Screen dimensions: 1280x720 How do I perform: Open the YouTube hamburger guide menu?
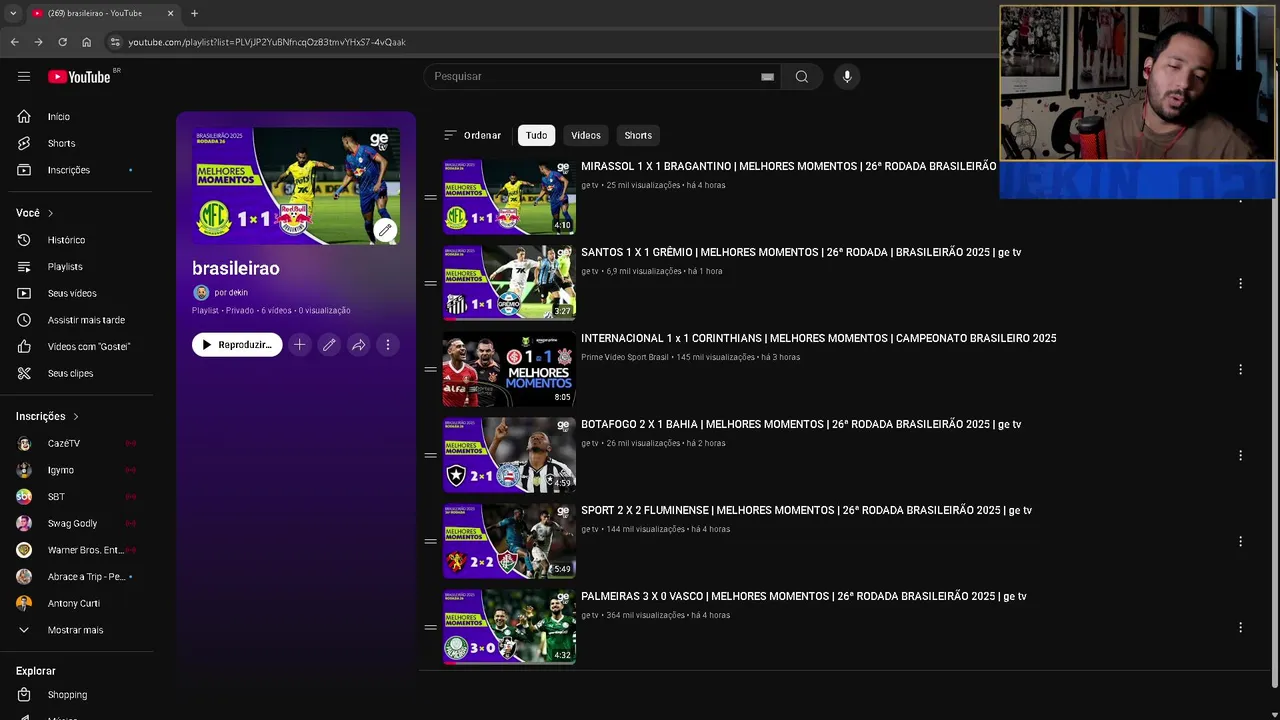point(24,76)
